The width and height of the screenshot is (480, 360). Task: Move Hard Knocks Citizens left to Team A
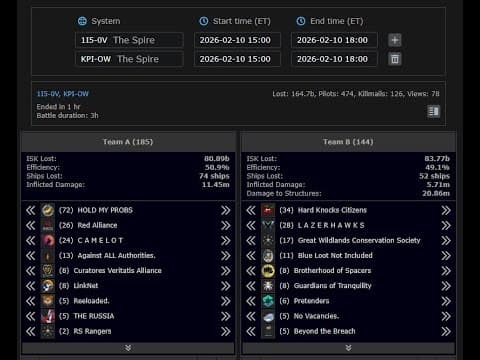tap(251, 210)
